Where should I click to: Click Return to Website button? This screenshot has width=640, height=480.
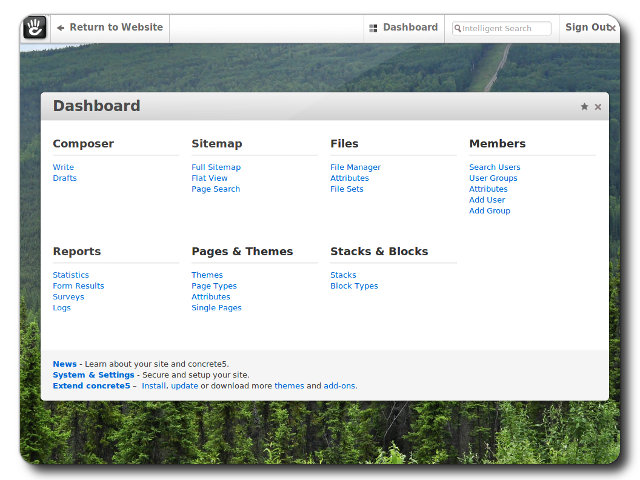tap(110, 28)
